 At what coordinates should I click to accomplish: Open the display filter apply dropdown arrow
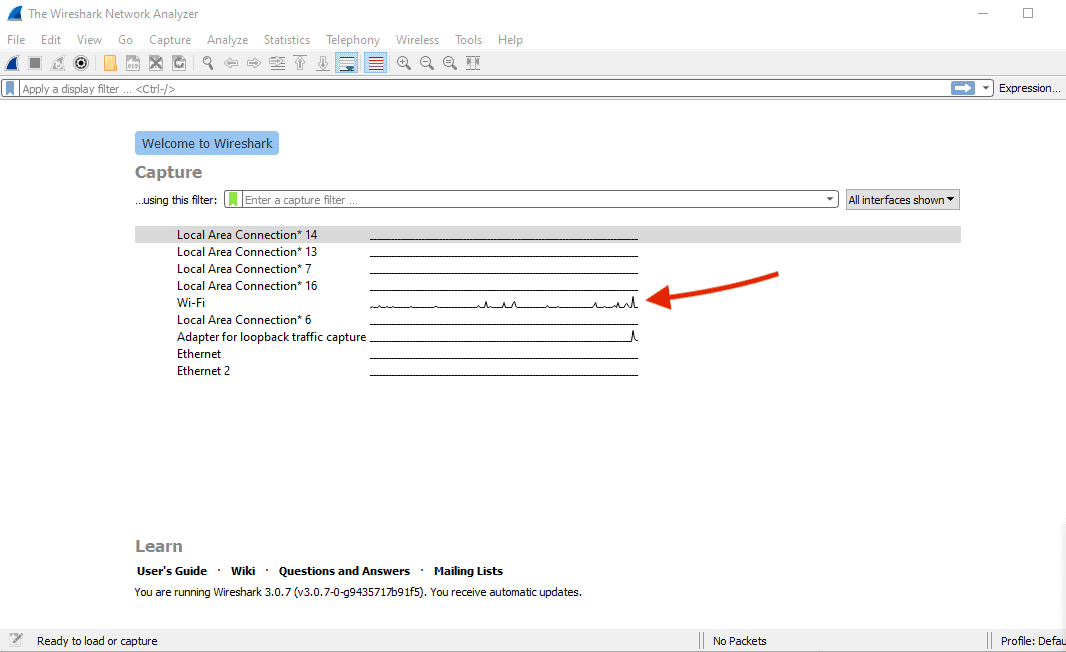pos(985,87)
